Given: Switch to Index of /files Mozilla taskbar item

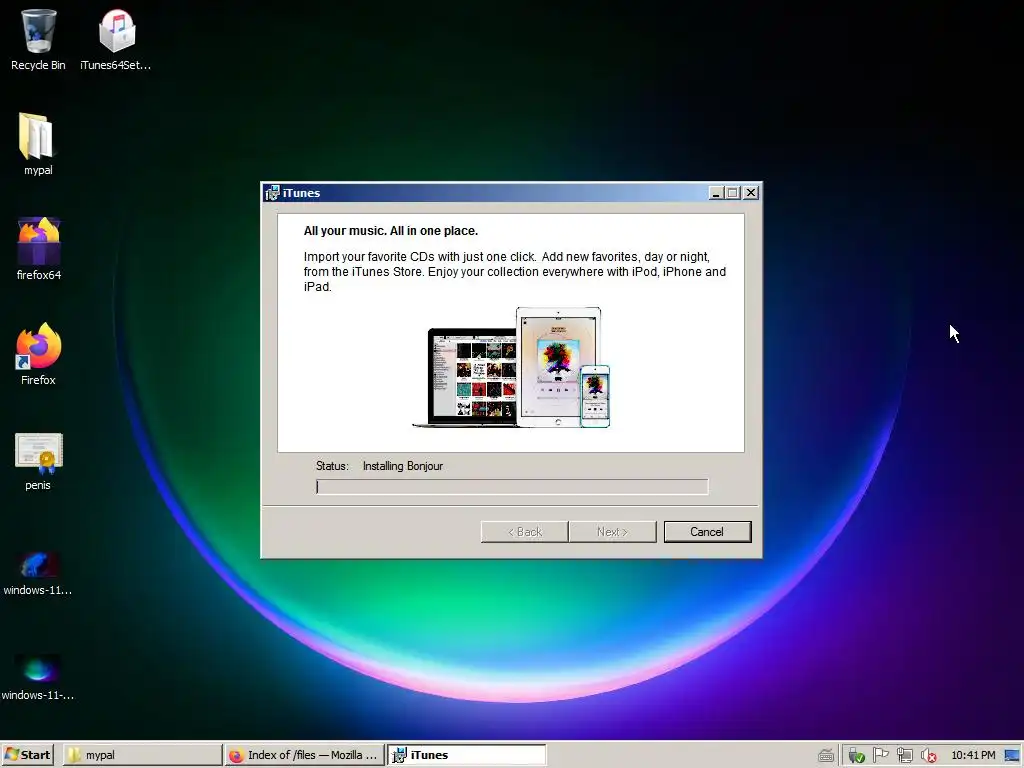Looking at the screenshot, I should point(304,755).
